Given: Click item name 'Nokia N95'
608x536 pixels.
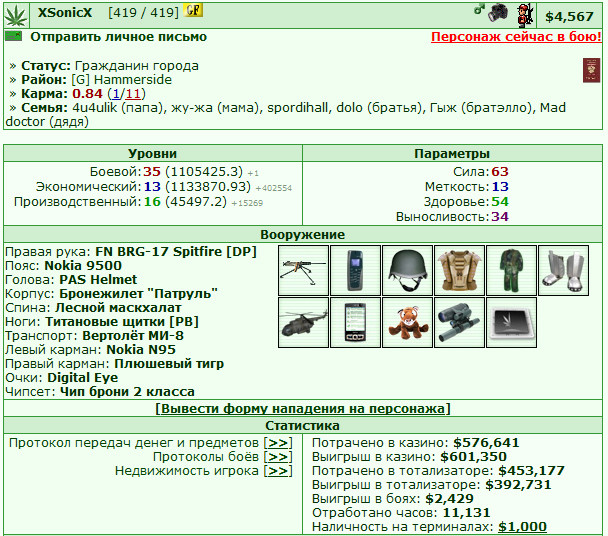Looking at the screenshot, I should (141, 349).
